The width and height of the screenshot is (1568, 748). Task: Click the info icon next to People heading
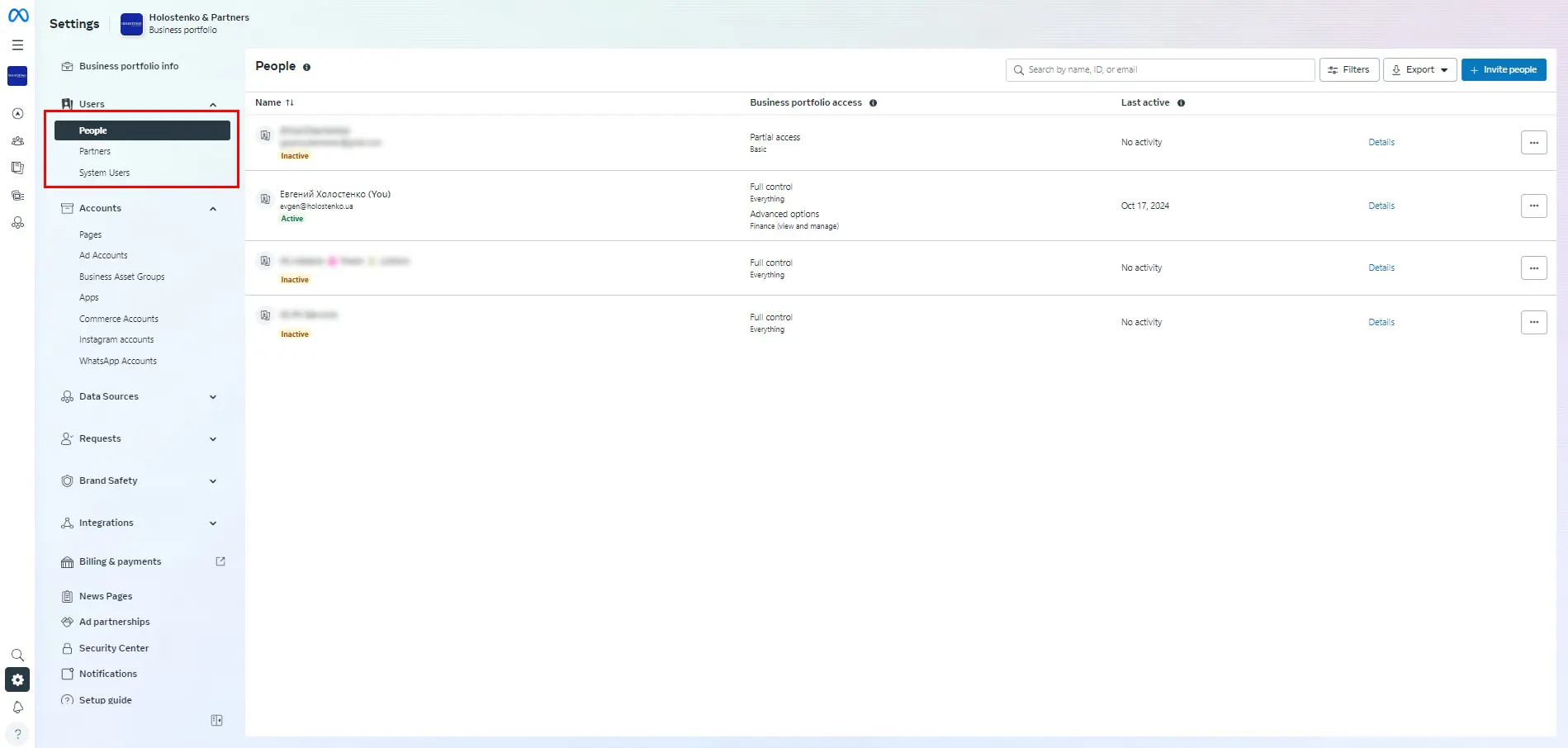point(306,67)
